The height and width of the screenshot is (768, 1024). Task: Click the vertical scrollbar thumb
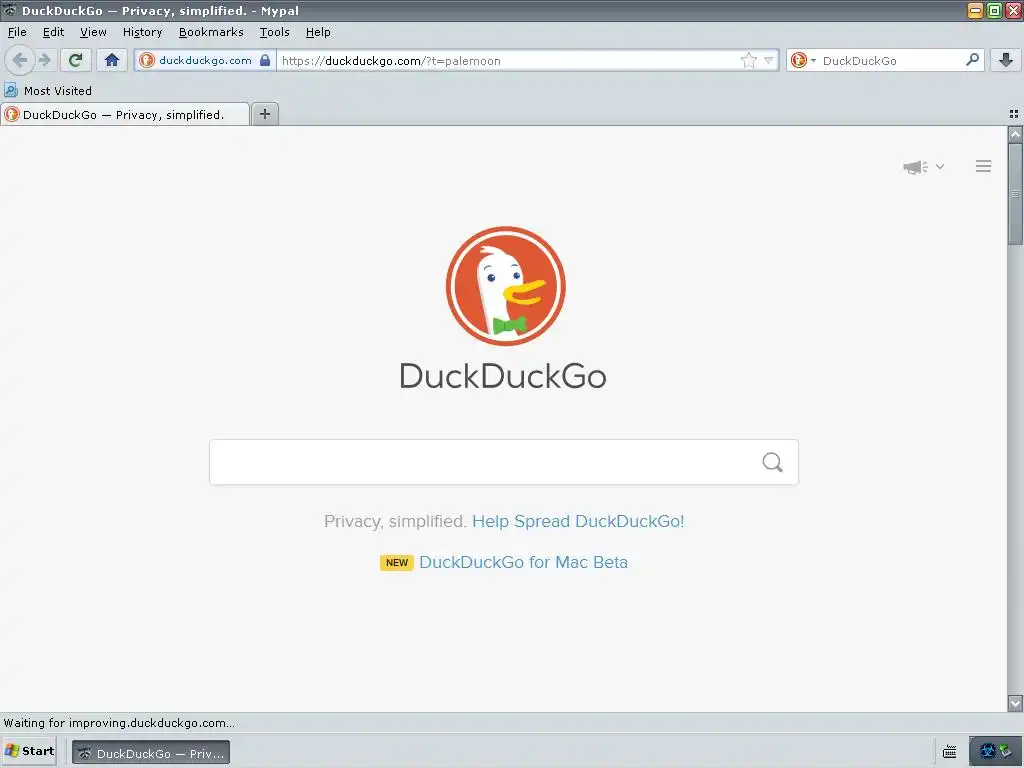pyautogui.click(x=1015, y=194)
